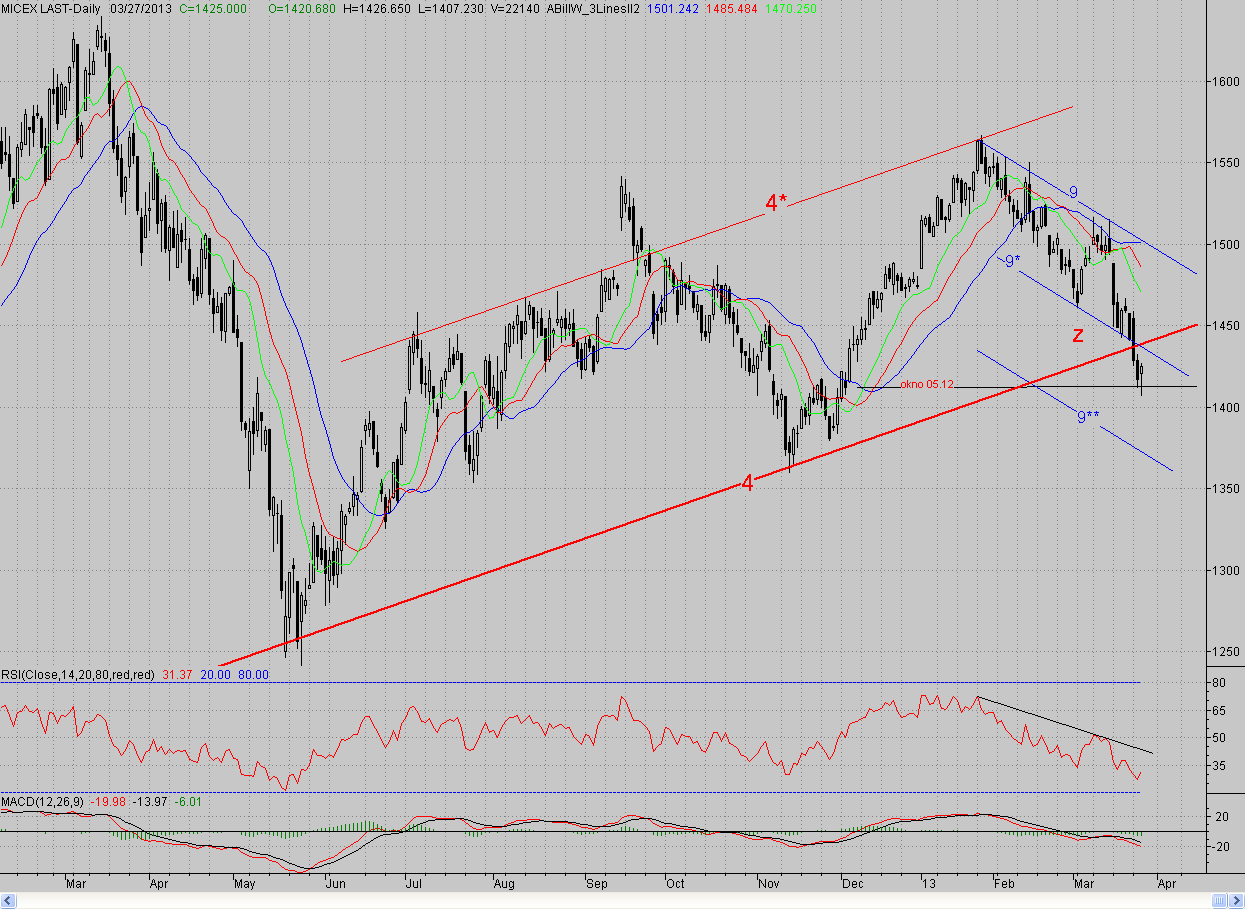Screen dimensions: 1245x909
Task: Click the RSI 80 level on right axis
Action: 1220,683
